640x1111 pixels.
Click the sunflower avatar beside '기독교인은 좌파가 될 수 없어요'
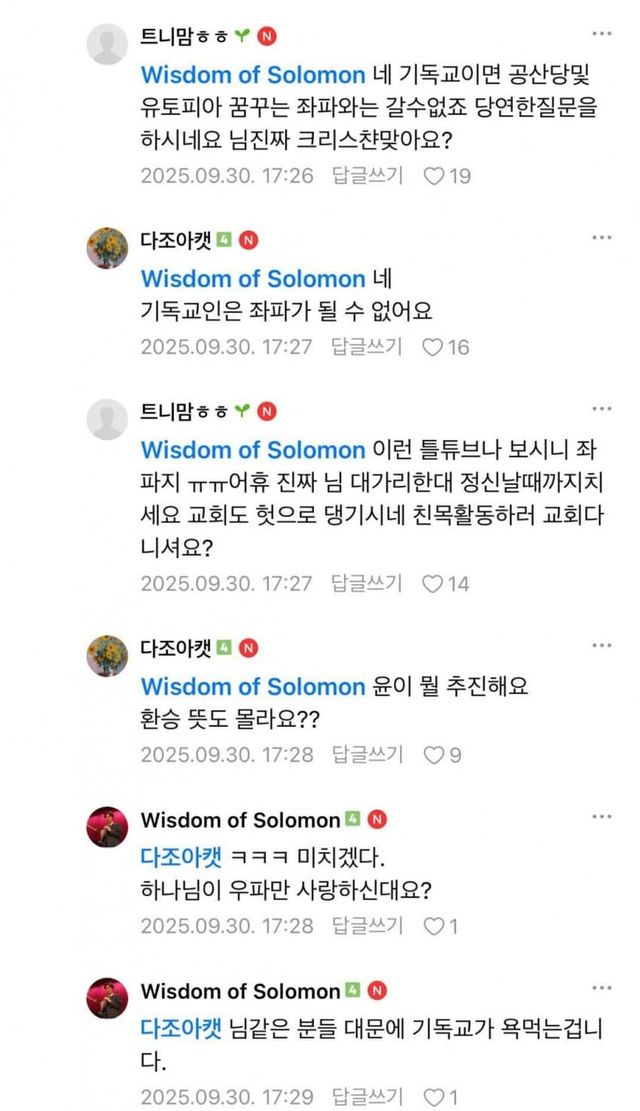[107, 247]
